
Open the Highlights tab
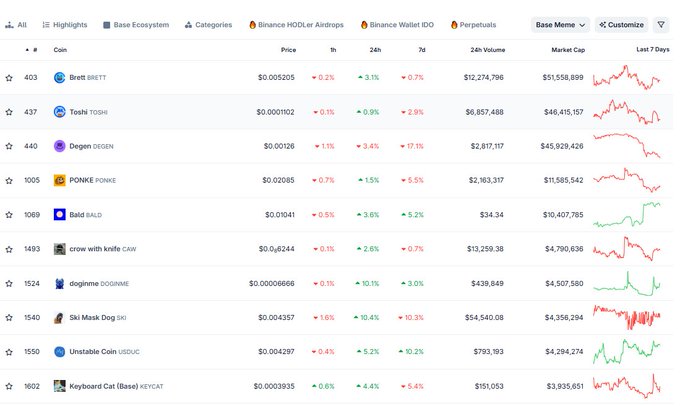(x=65, y=25)
